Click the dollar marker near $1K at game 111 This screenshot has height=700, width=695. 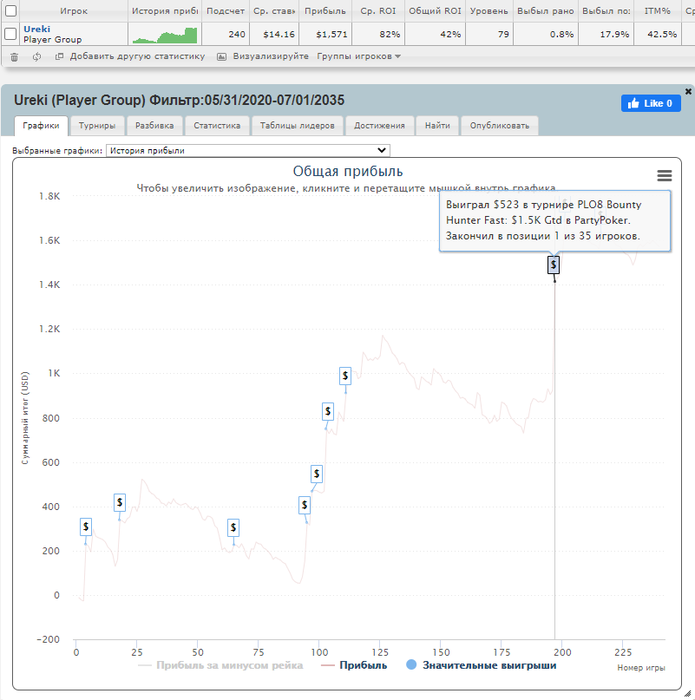[x=345, y=376]
